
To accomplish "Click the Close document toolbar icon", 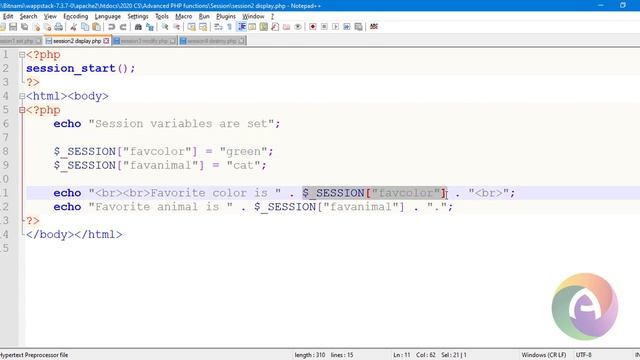I will [x=37, y=27].
